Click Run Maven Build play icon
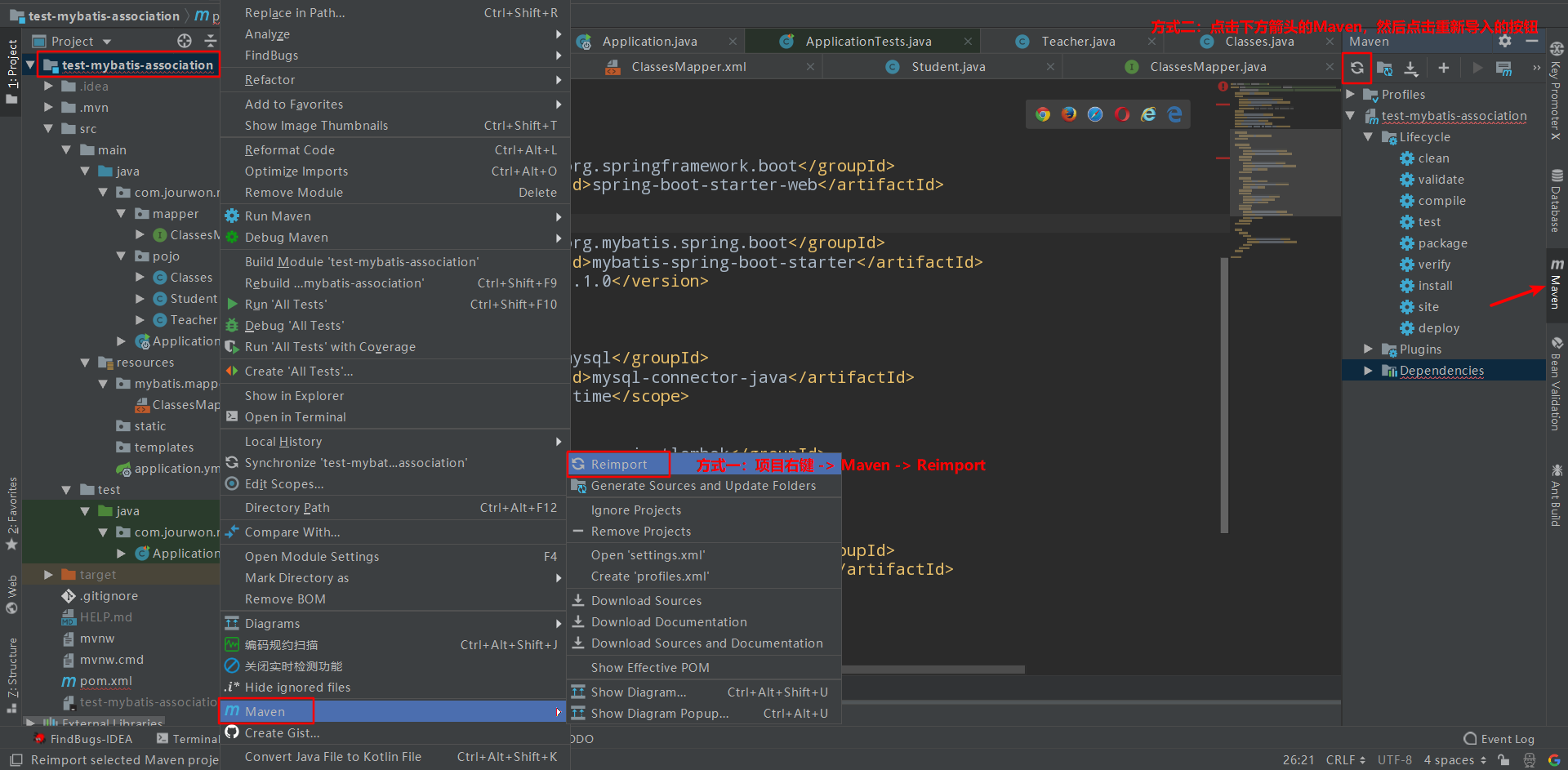 (x=1477, y=68)
